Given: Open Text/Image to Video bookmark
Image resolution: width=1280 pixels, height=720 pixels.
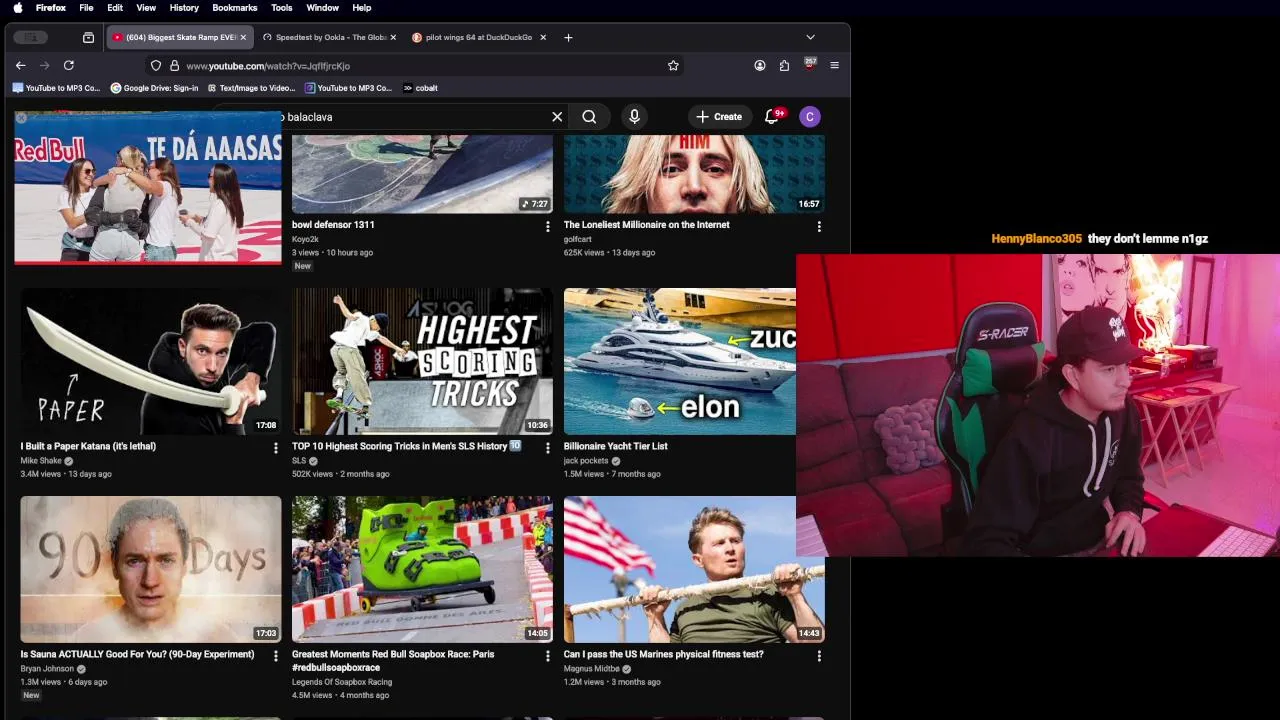Looking at the screenshot, I should pyautogui.click(x=250, y=88).
